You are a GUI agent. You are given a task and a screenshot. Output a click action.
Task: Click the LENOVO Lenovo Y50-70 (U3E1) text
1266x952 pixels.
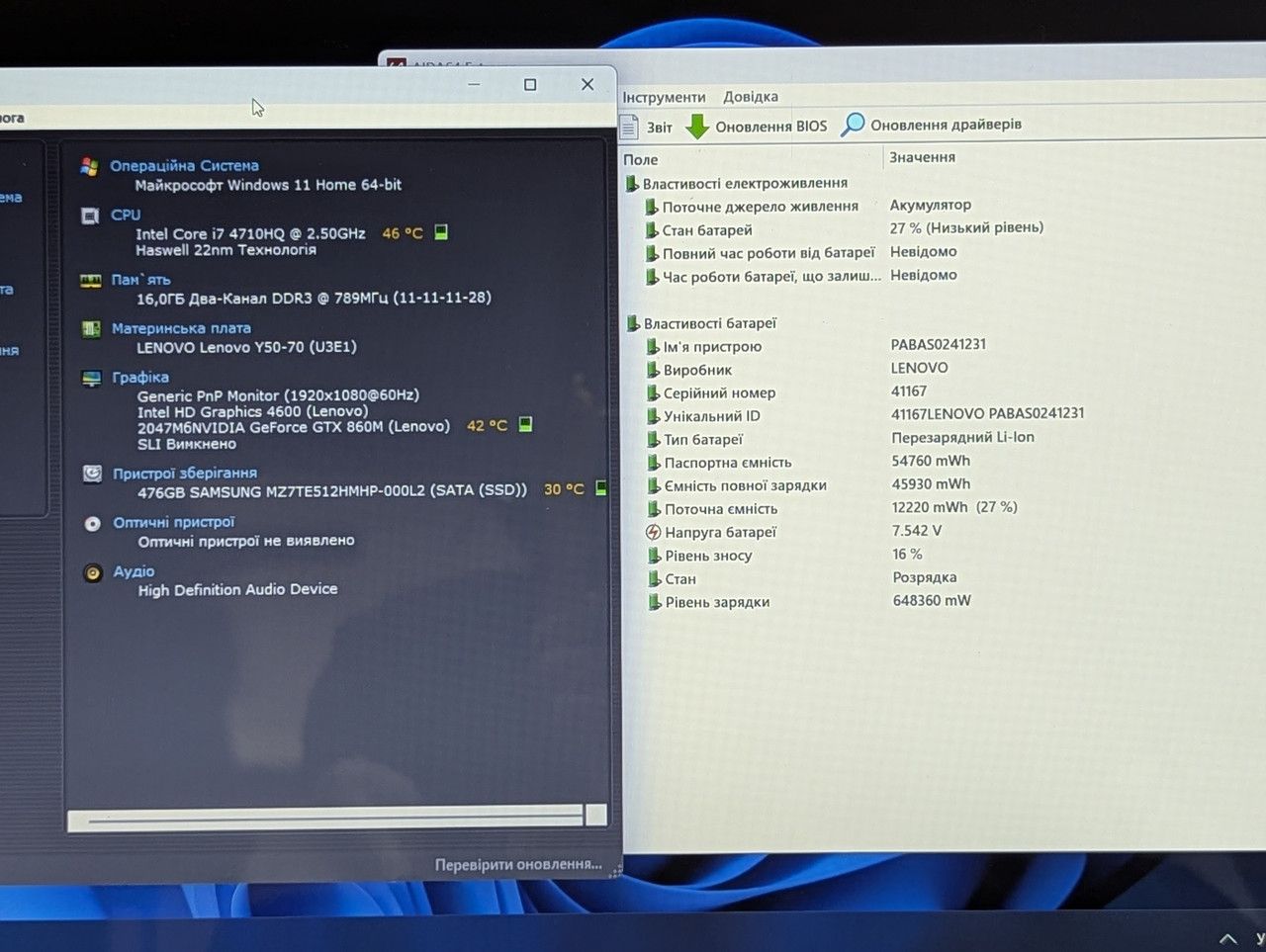[x=246, y=347]
